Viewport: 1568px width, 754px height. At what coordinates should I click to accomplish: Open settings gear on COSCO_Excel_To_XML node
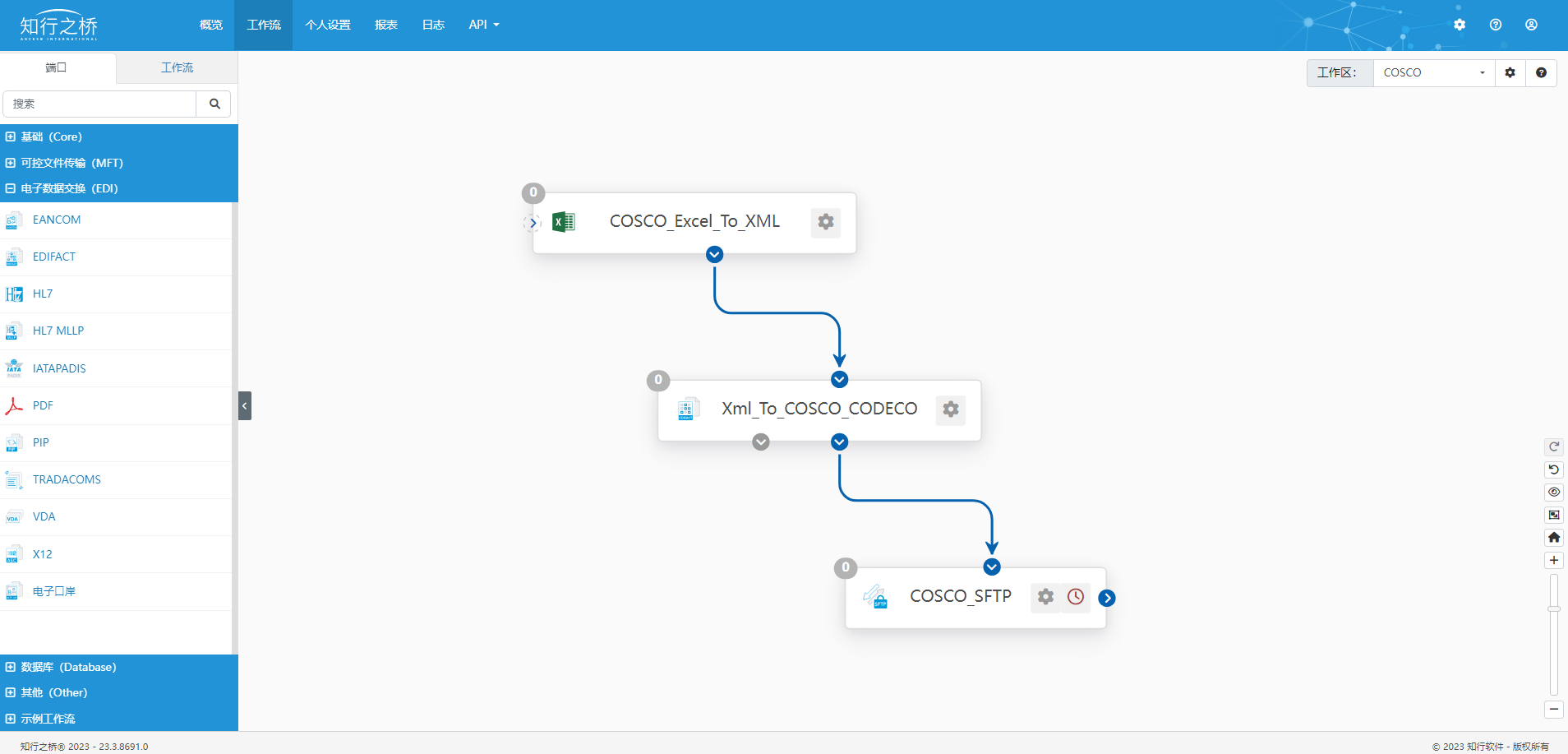point(826,222)
